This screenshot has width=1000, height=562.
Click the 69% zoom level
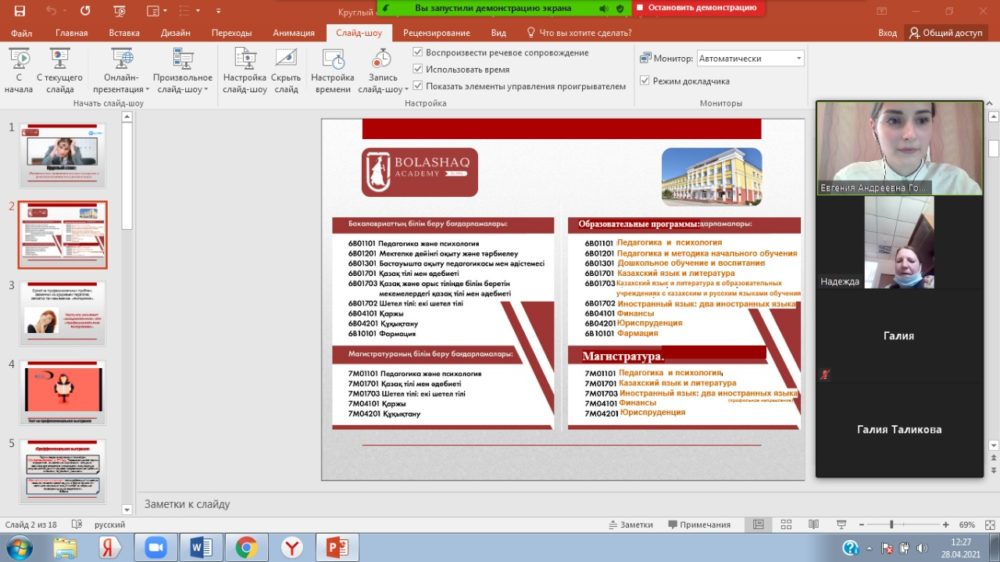[967, 524]
